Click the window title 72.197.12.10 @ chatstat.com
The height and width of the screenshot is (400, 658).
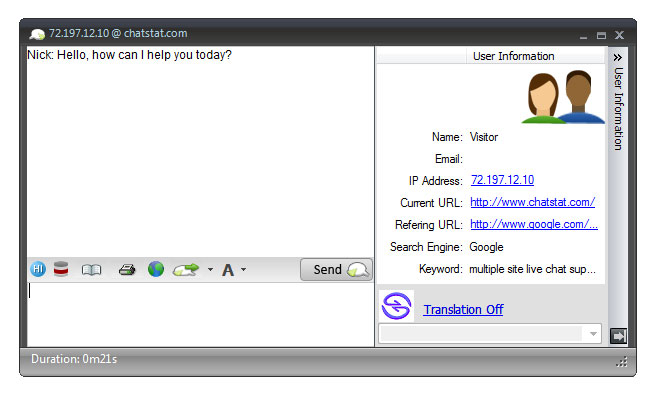click(x=118, y=33)
